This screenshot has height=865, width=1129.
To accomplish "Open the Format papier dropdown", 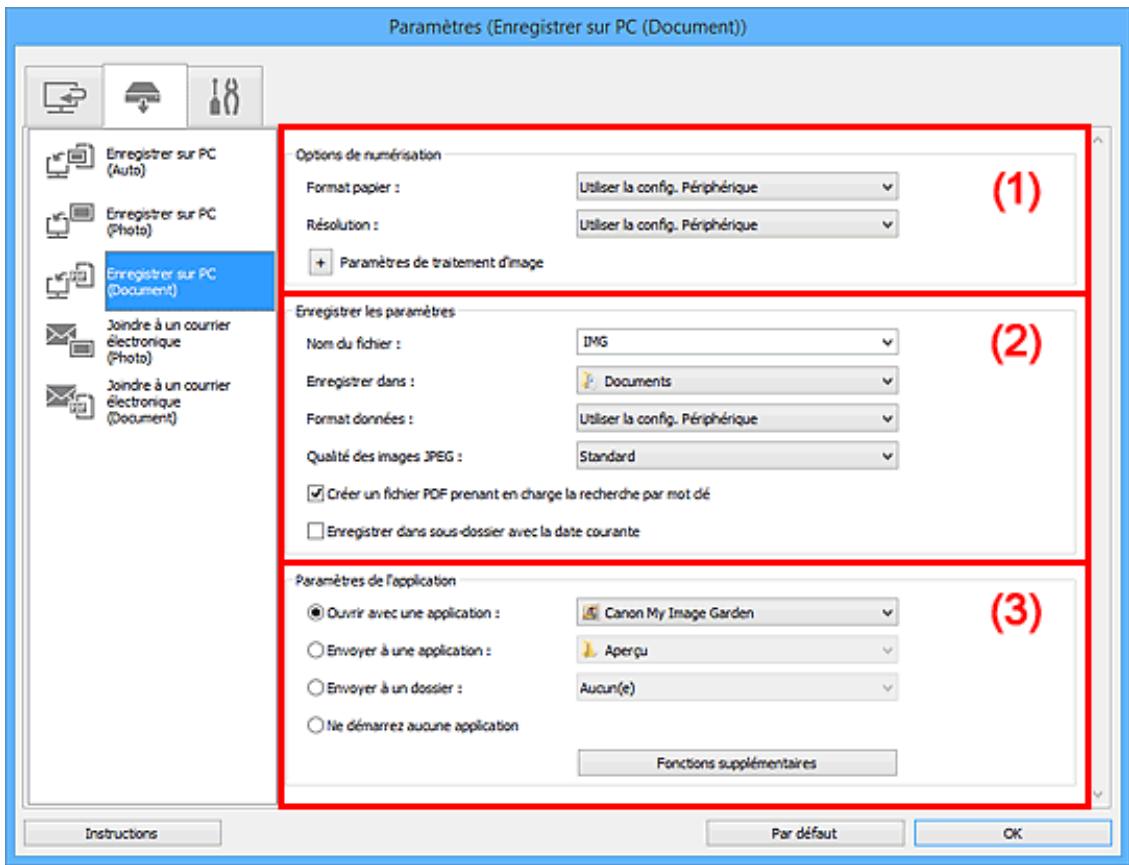I will (x=737, y=185).
